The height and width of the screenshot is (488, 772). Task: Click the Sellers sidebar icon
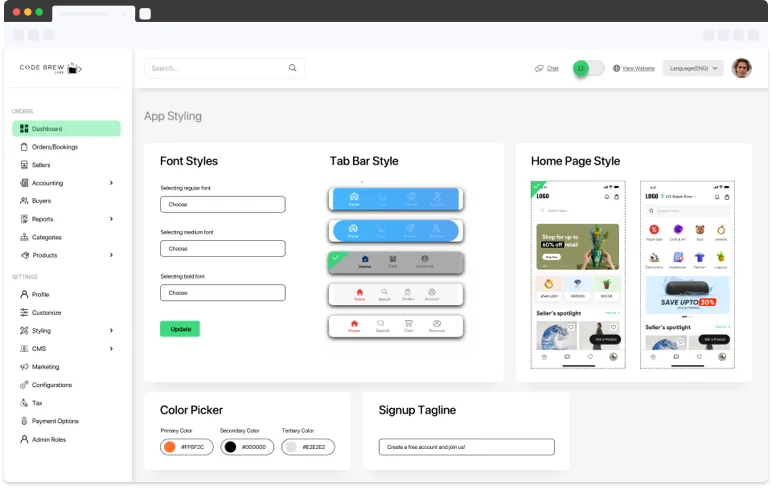(x=24, y=165)
